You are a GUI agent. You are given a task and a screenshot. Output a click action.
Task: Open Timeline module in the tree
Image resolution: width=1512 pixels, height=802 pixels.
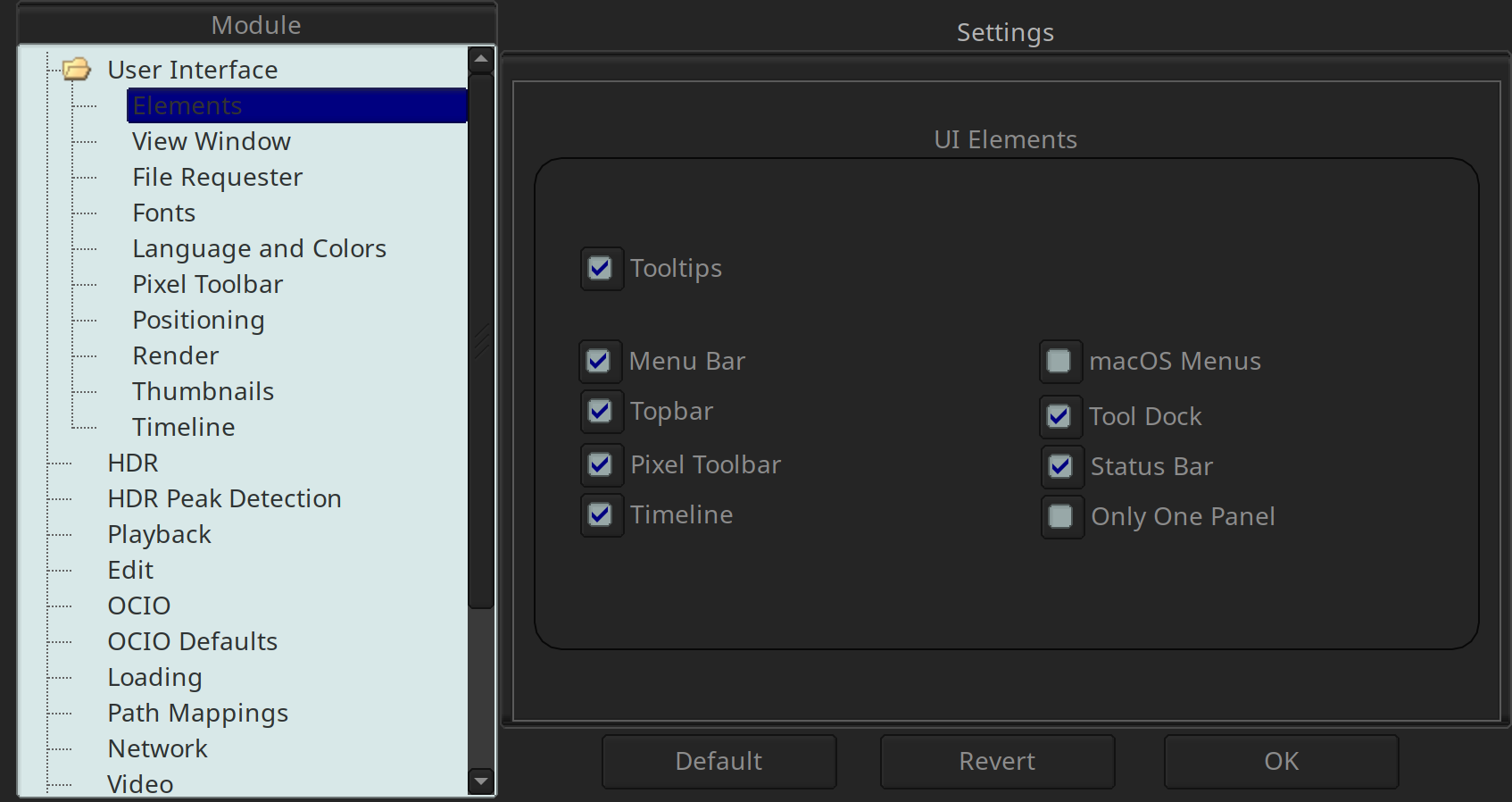point(184,427)
